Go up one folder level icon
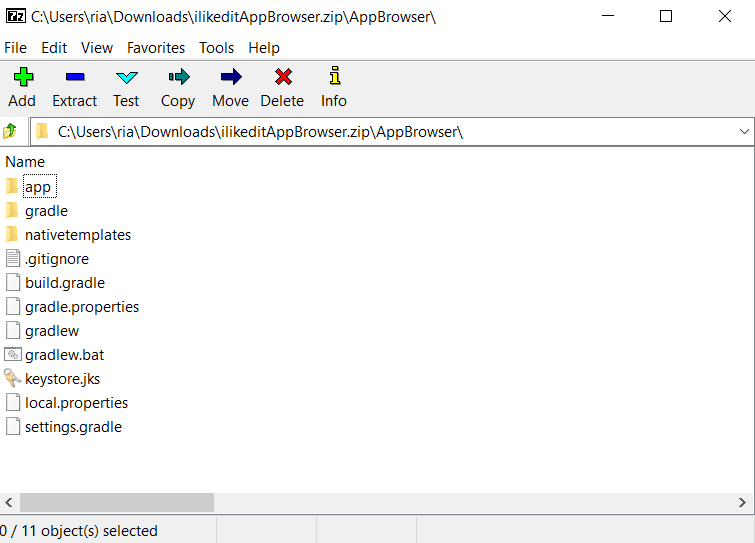Screen dimensions: 755x543 [x=10, y=131]
